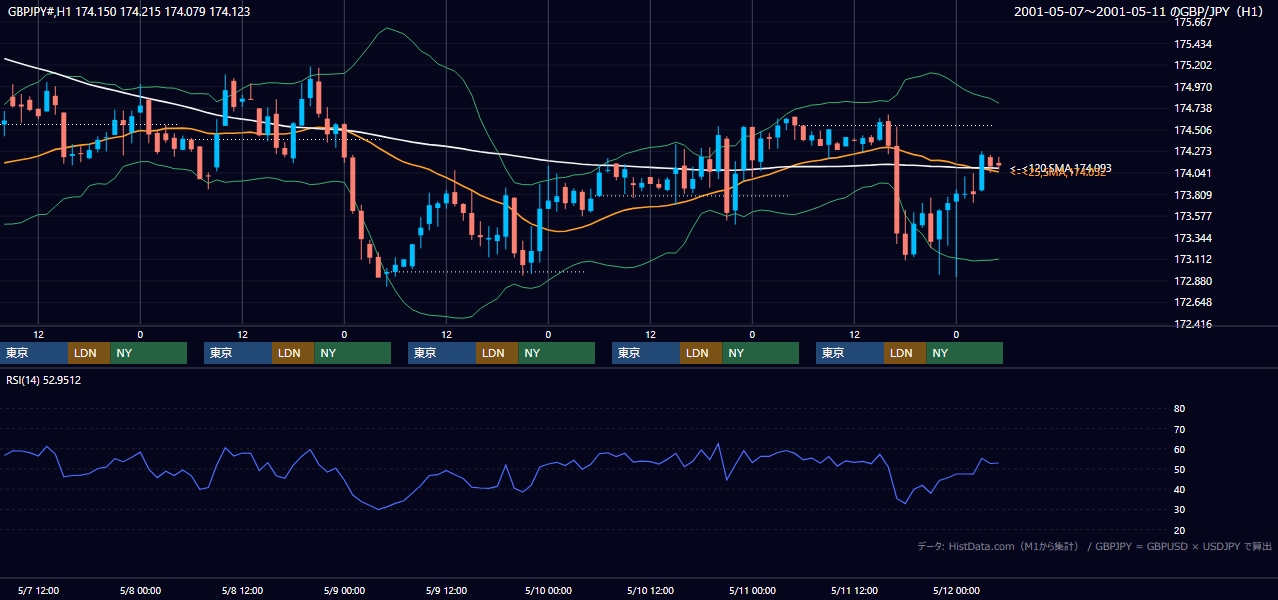Image resolution: width=1278 pixels, height=600 pixels.
Task: Select the 173.577 price axis label
Action: (1193, 216)
